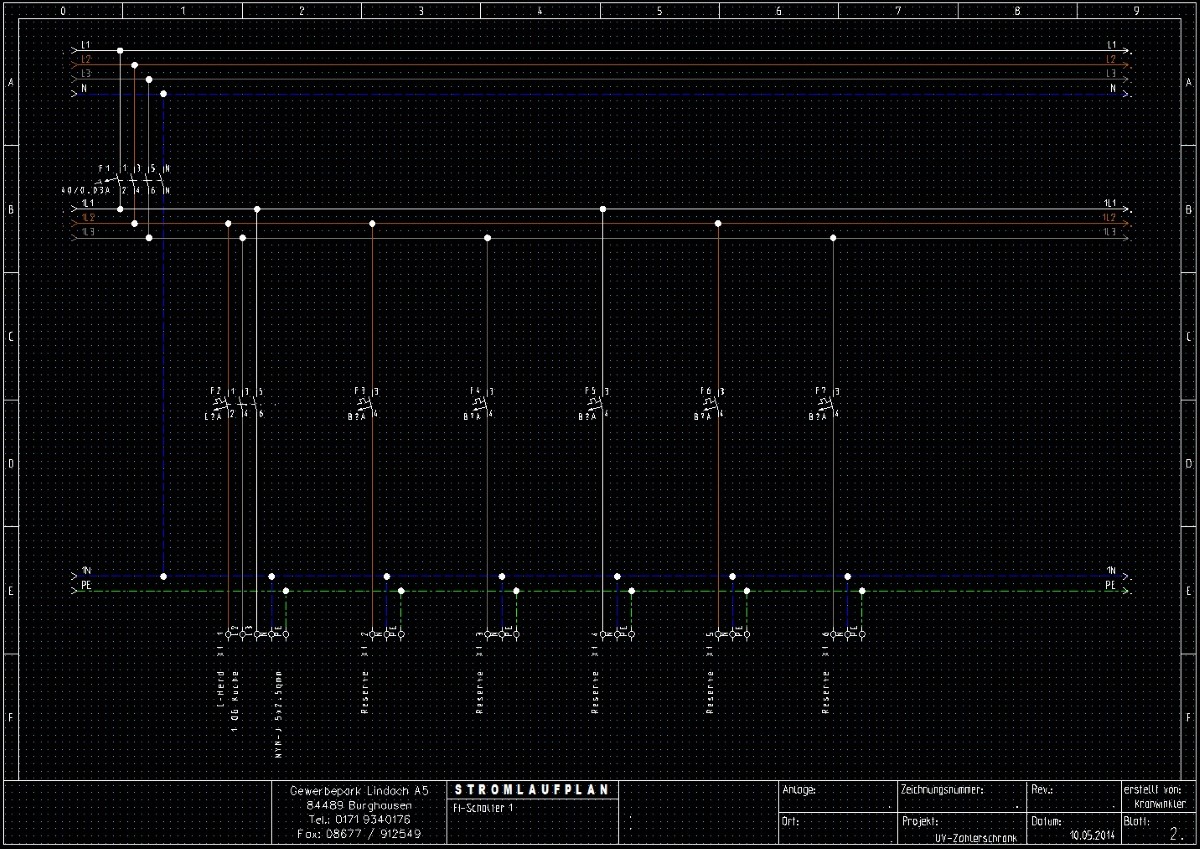Click the junction dot where F3 meets 1L2
This screenshot has width=1200, height=849.
point(373,224)
